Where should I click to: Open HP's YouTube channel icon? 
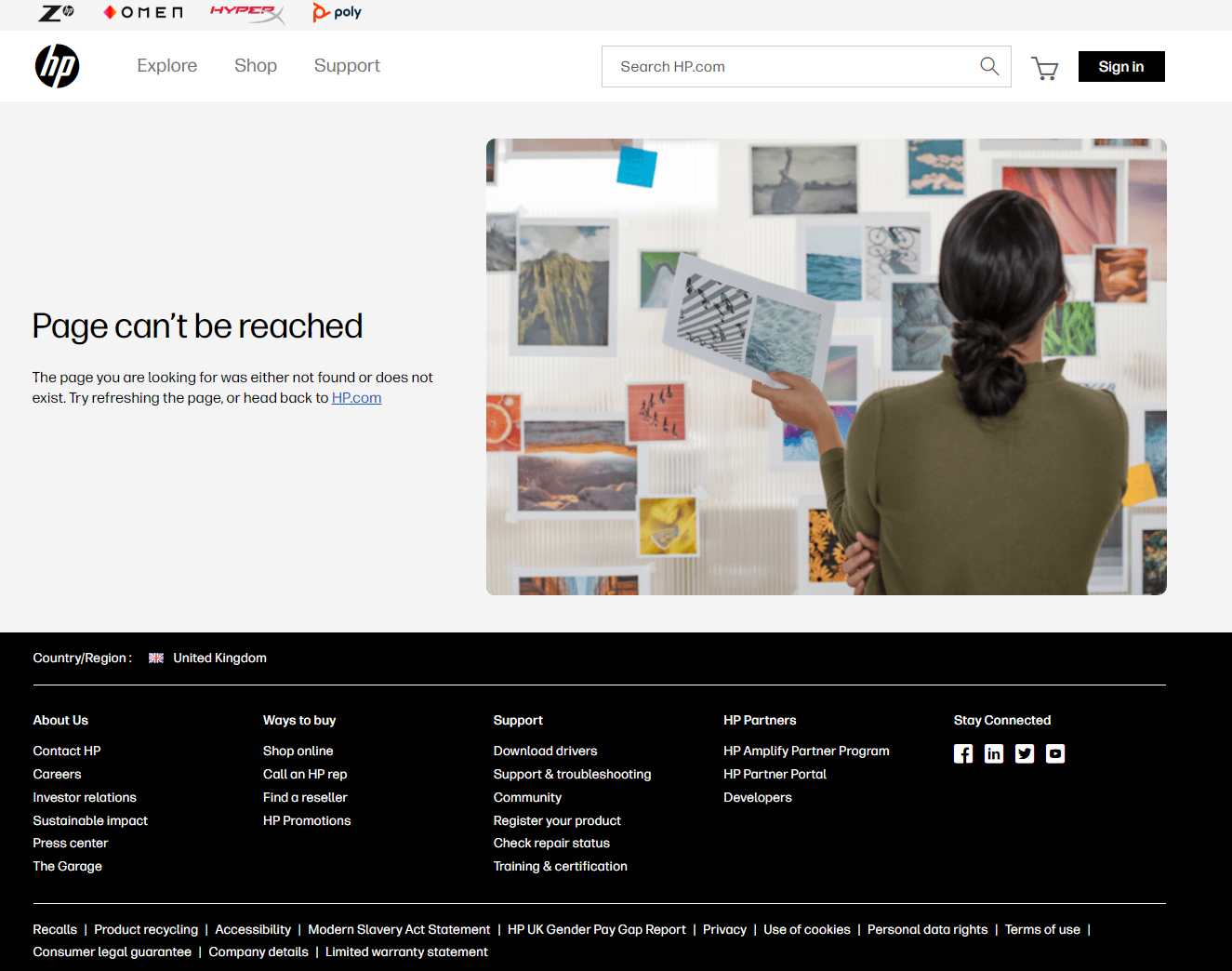(1055, 753)
